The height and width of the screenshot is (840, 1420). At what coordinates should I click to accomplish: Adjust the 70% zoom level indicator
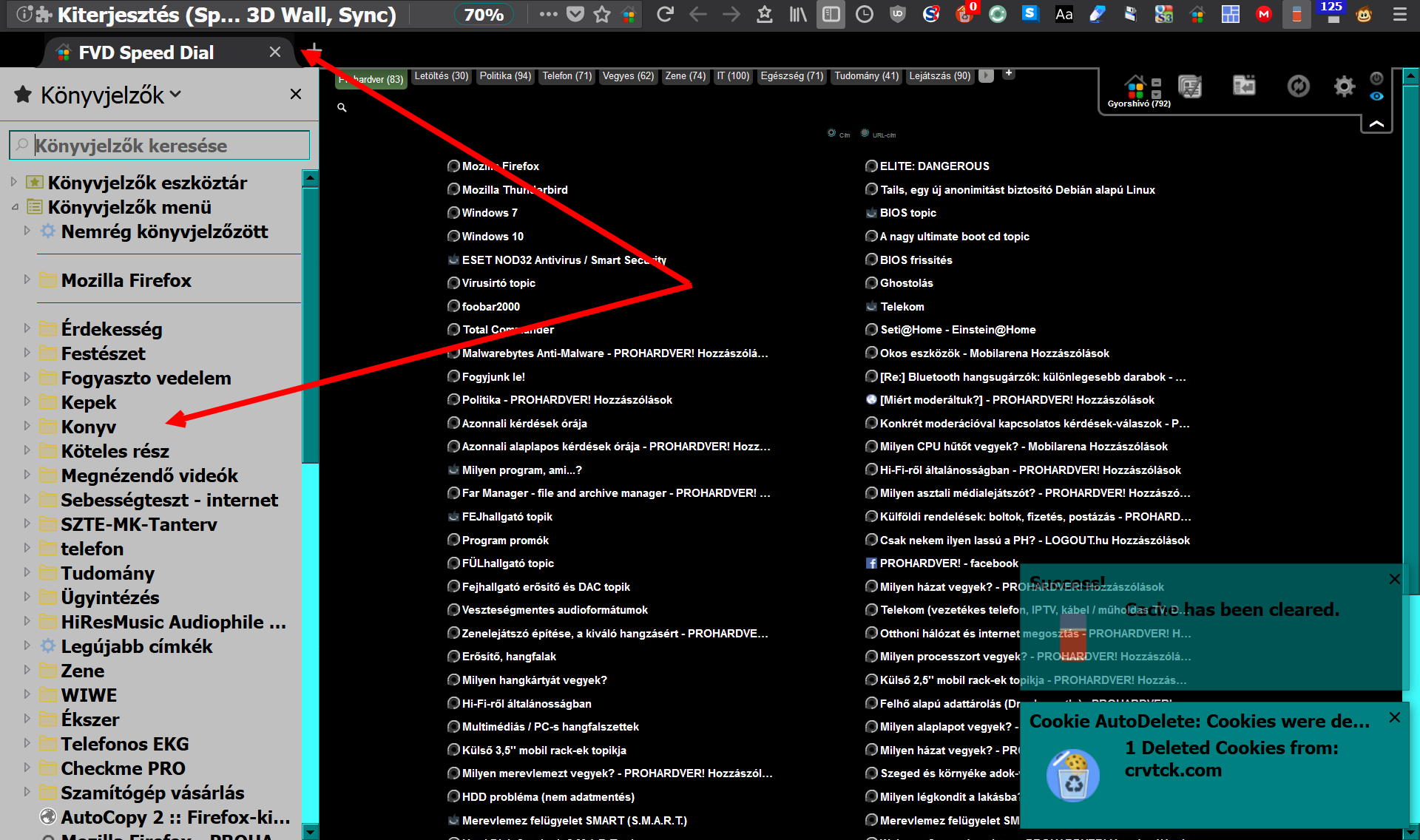pyautogui.click(x=484, y=14)
